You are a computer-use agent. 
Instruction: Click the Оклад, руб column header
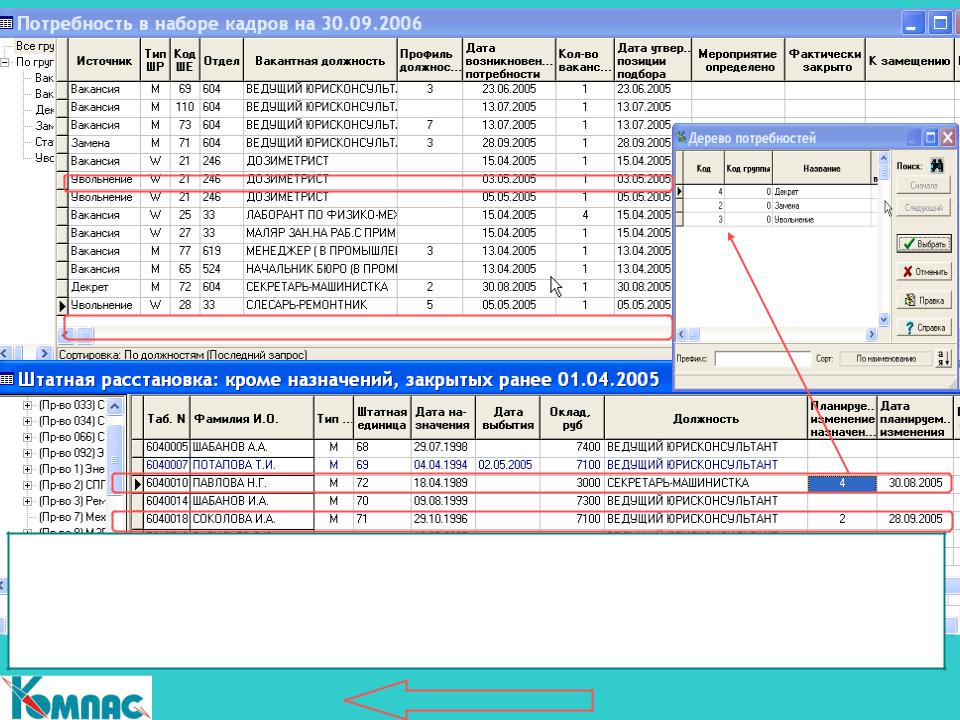(572, 419)
